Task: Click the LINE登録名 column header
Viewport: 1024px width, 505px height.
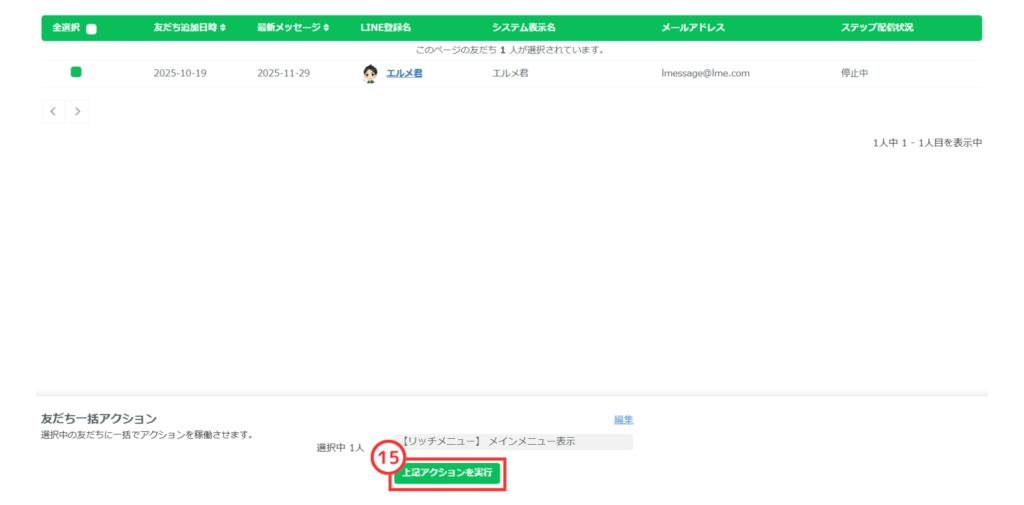Action: coord(386,28)
